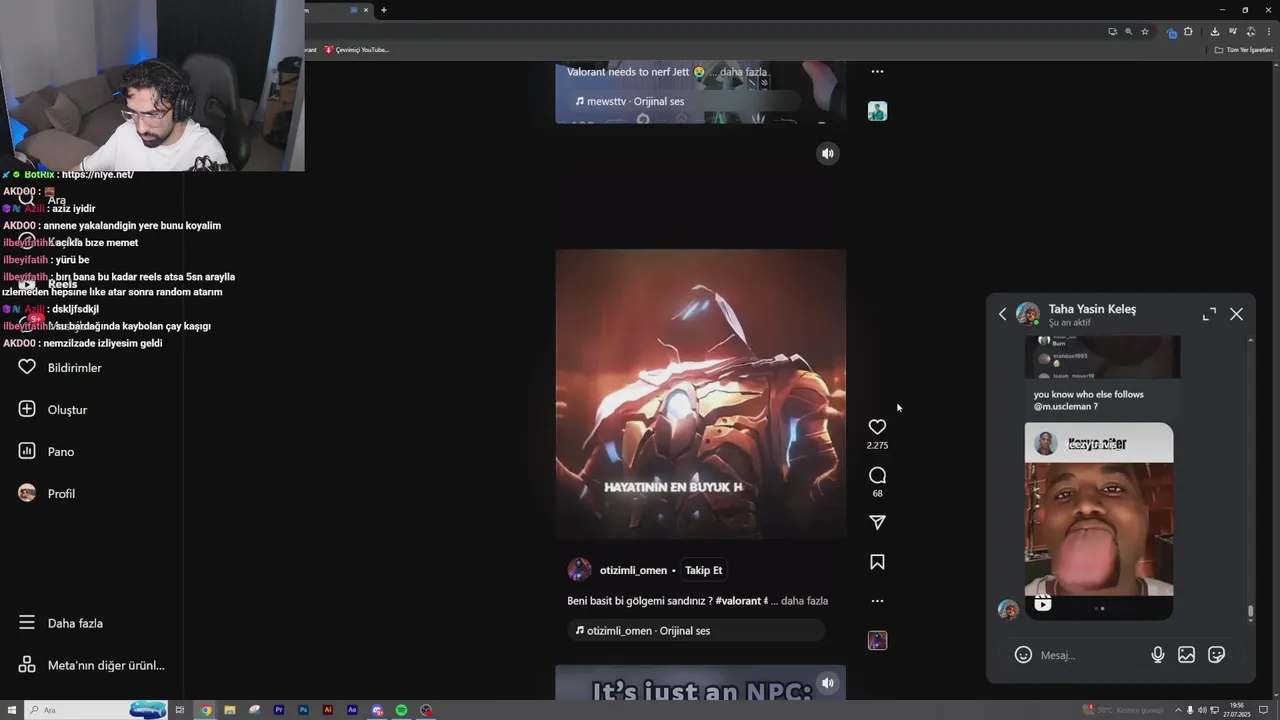Save the otizimli_omen reel with bookmark
1280x720 pixels.
[877, 562]
